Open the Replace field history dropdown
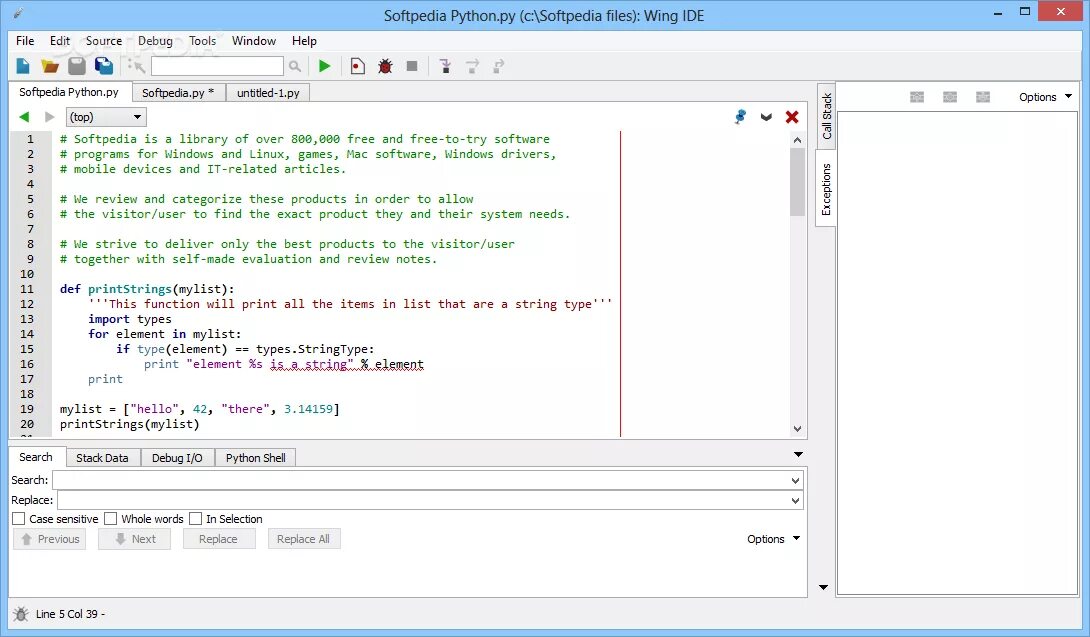Image resolution: width=1090 pixels, height=637 pixels. click(795, 501)
